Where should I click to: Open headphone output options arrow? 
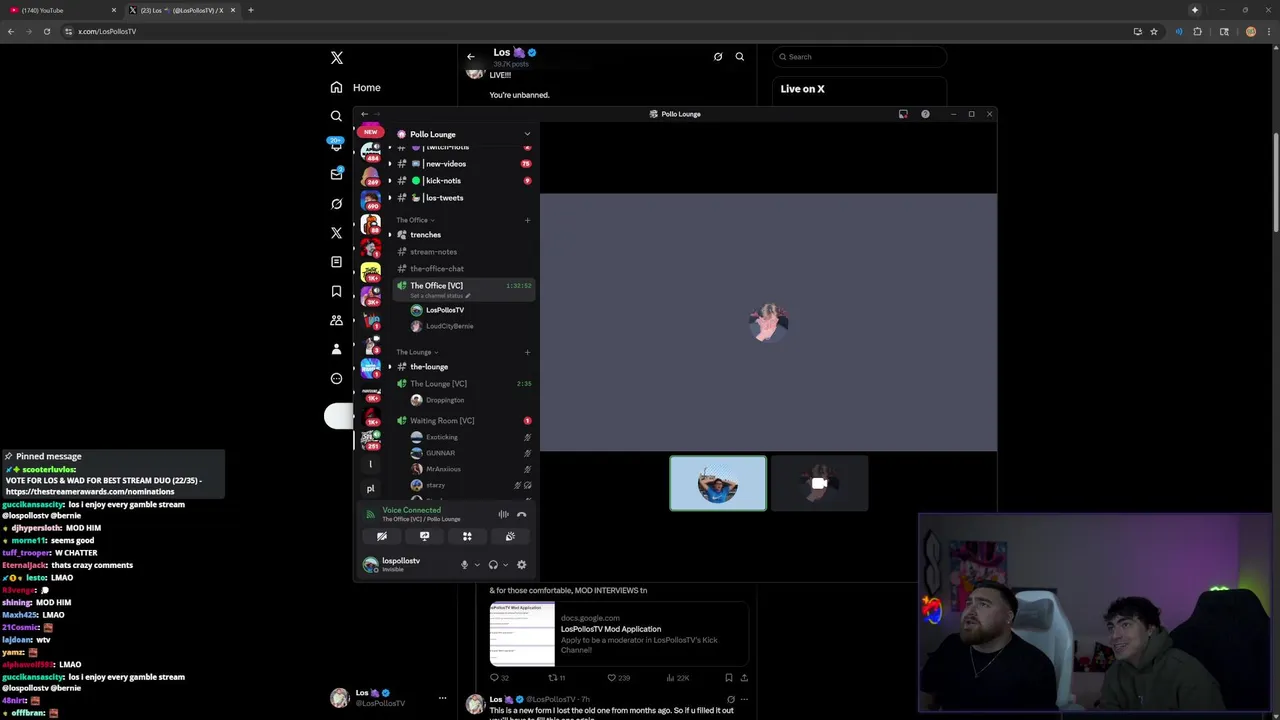click(x=505, y=565)
